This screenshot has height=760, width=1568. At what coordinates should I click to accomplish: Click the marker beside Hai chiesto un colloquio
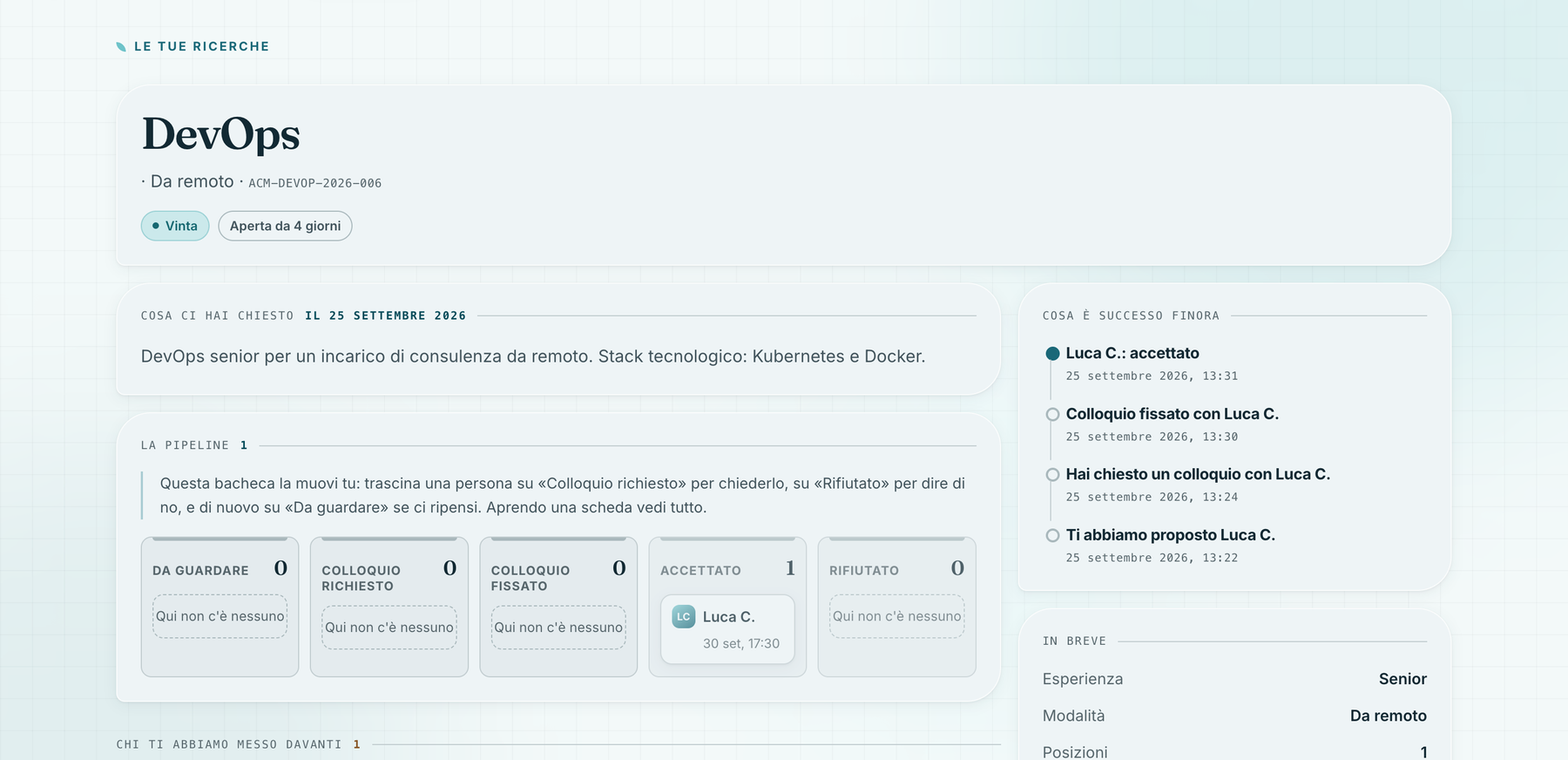1052,474
